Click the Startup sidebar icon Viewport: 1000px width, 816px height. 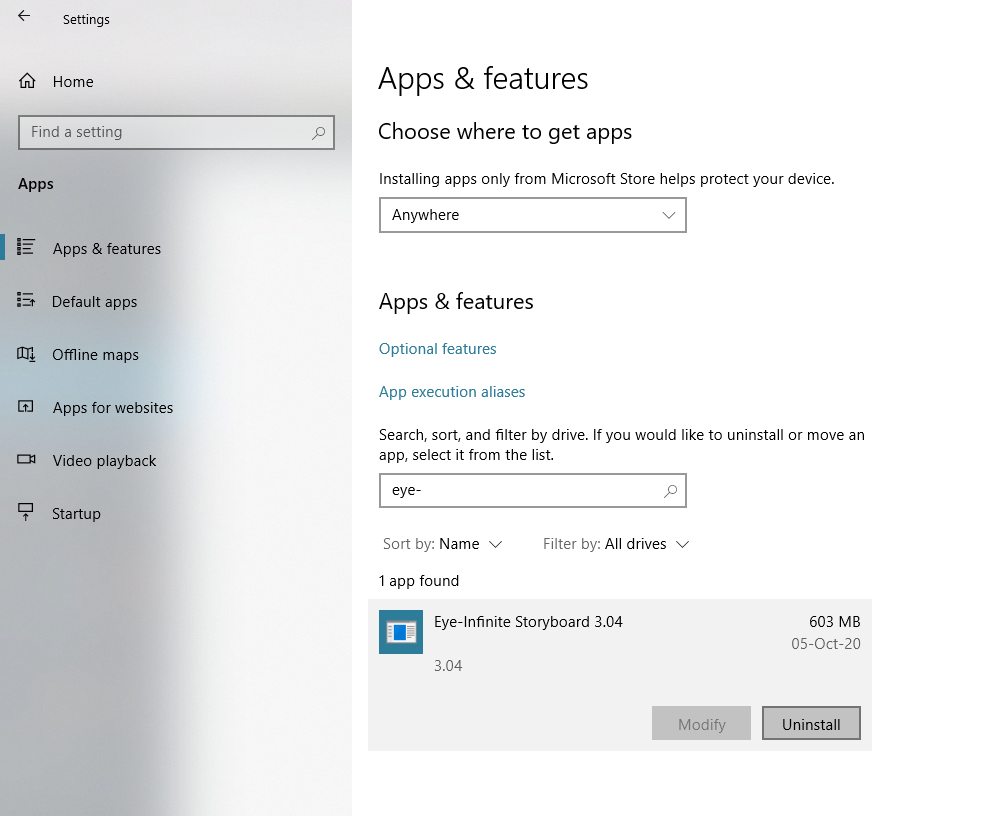(26, 512)
